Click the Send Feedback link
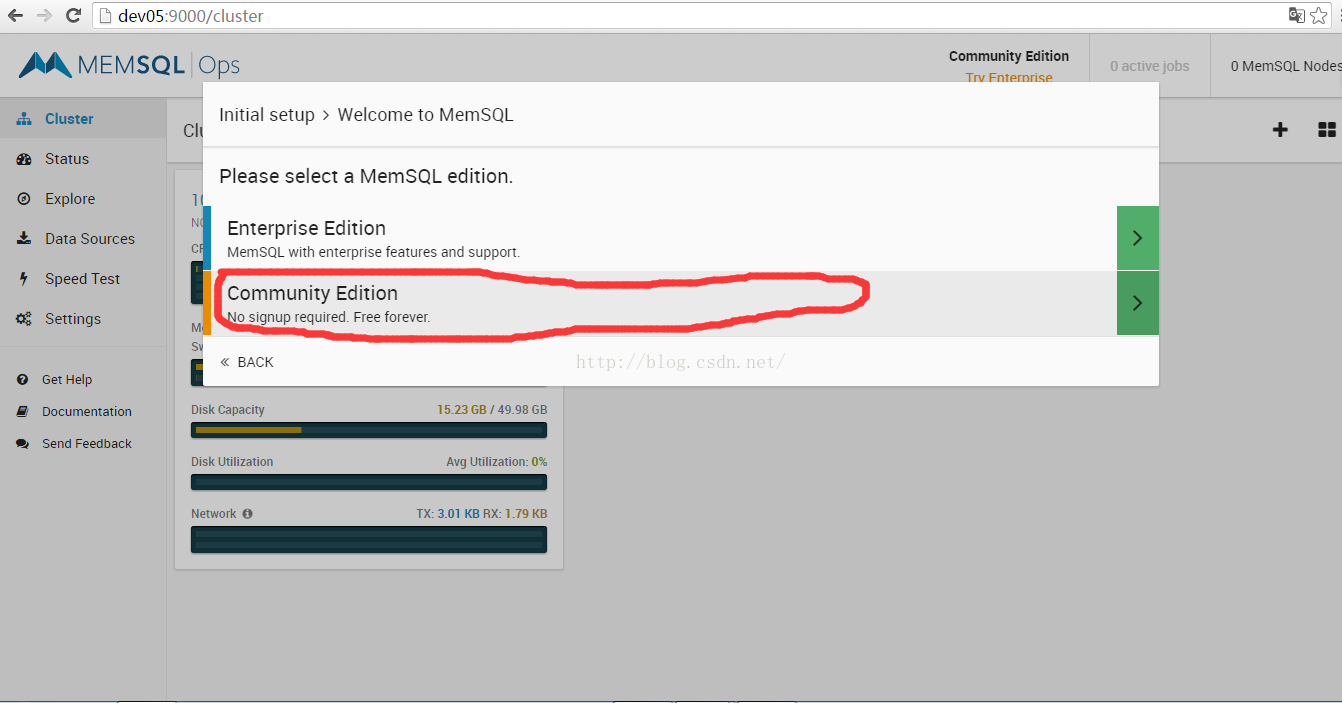1342x703 pixels. [x=86, y=444]
